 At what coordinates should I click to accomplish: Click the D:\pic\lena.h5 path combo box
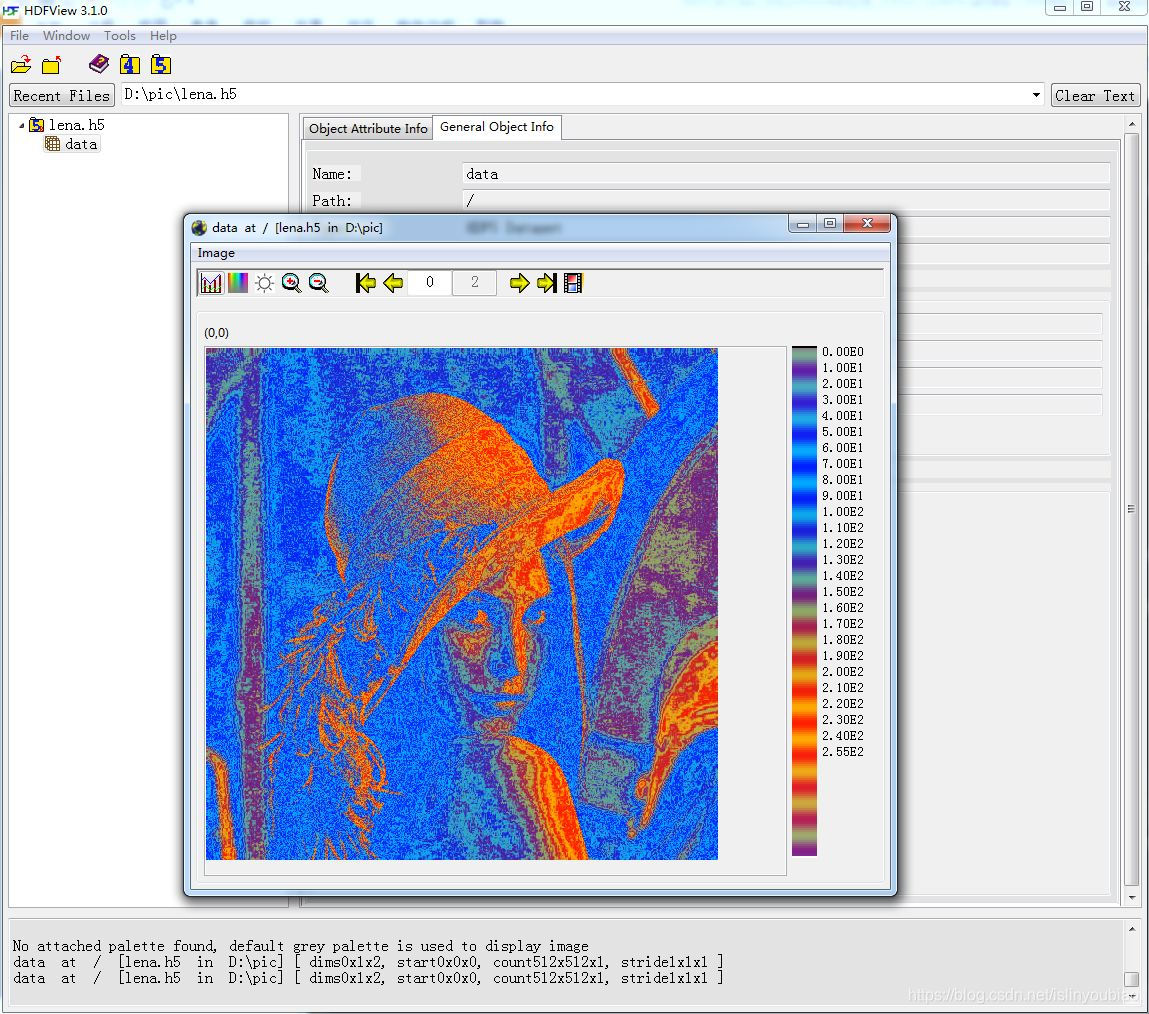click(583, 95)
